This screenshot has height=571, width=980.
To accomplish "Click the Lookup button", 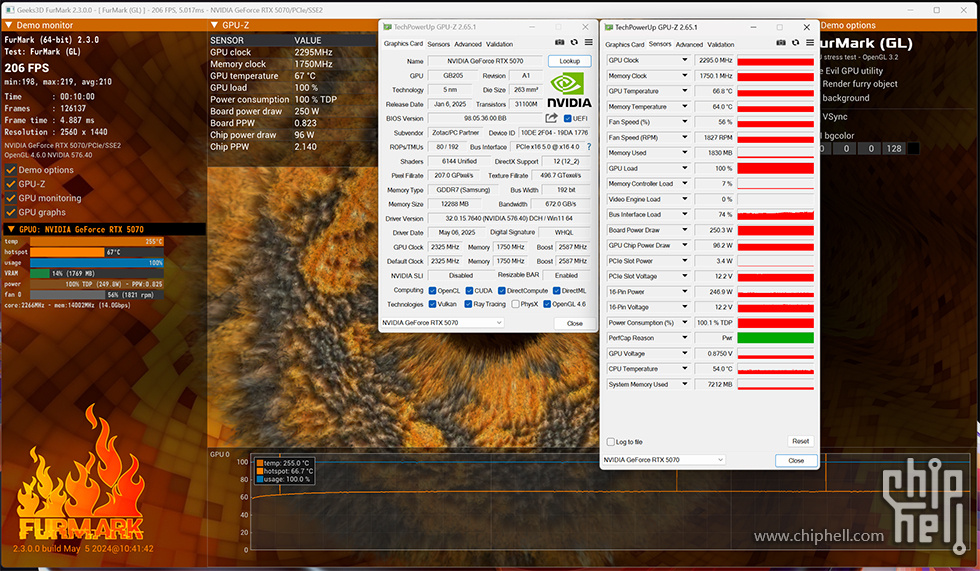I will coord(569,61).
